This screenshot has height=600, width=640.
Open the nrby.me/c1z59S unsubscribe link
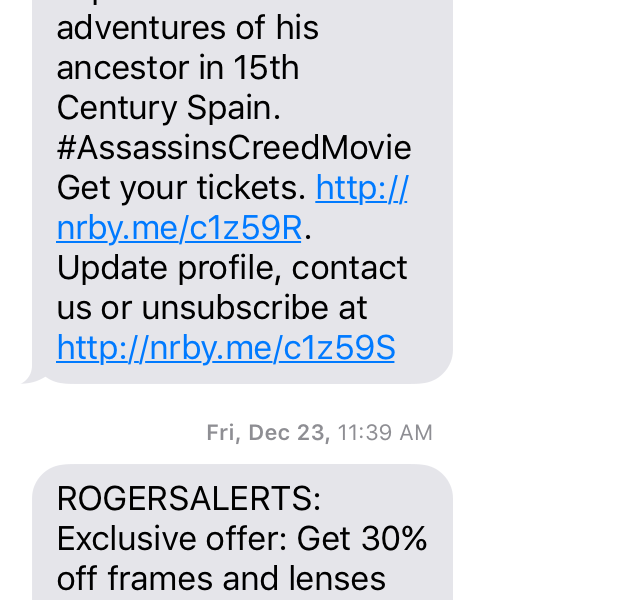tap(226, 348)
